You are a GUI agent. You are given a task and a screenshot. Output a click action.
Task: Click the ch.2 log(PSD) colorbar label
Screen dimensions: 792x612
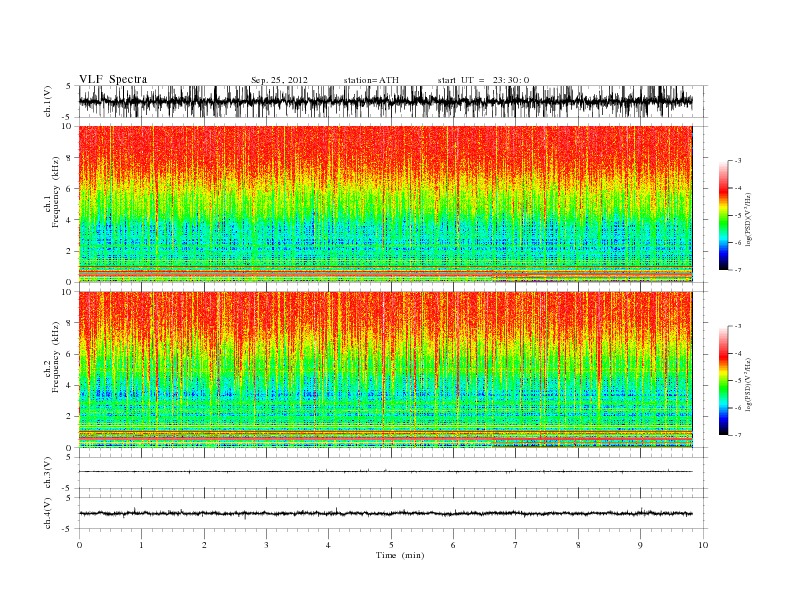[748, 384]
